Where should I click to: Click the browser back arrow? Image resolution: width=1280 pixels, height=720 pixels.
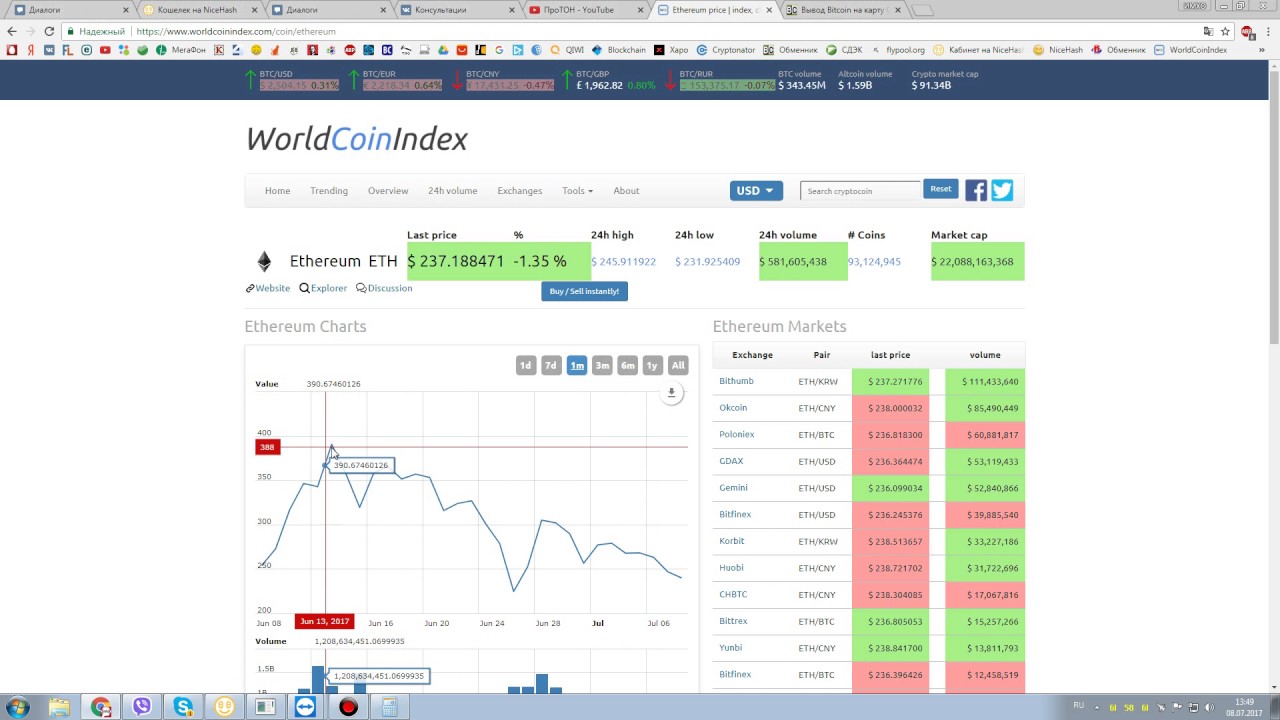(x=12, y=31)
